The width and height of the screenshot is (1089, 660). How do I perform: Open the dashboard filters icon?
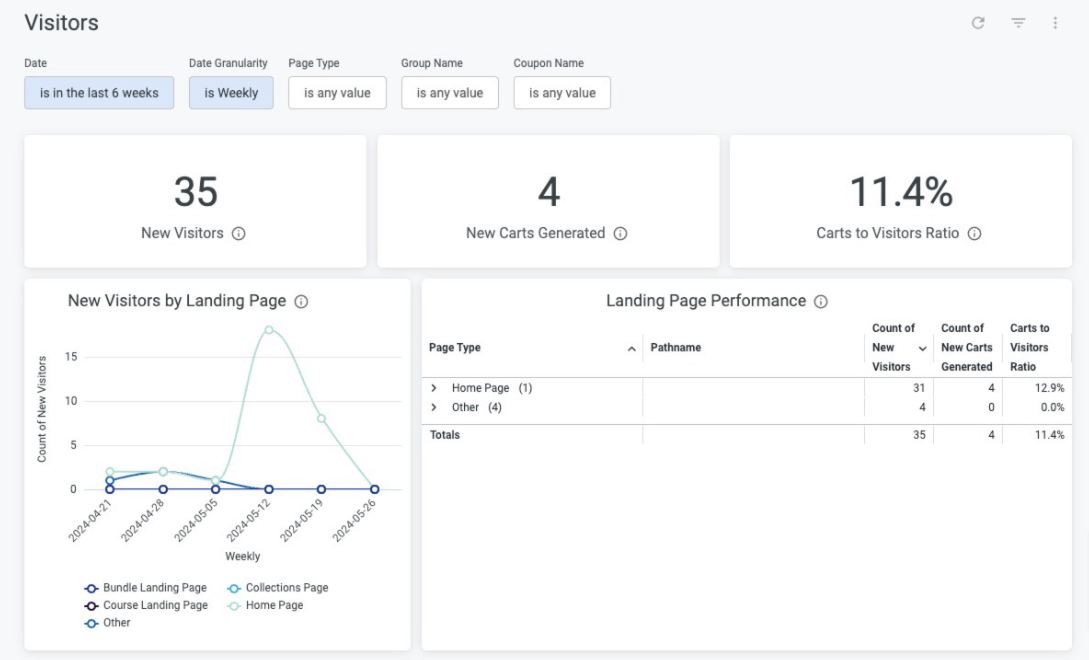[x=1017, y=22]
